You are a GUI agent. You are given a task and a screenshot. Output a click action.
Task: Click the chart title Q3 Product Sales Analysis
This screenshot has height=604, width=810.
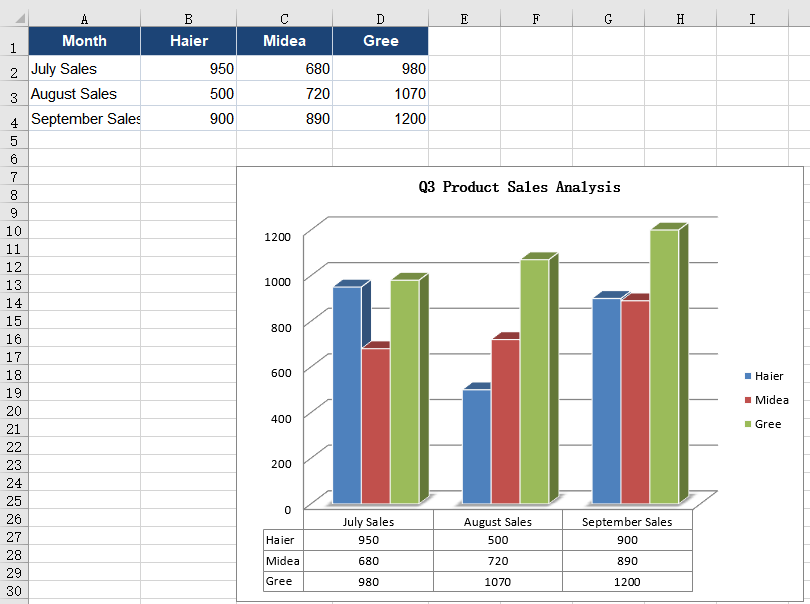(x=519, y=187)
